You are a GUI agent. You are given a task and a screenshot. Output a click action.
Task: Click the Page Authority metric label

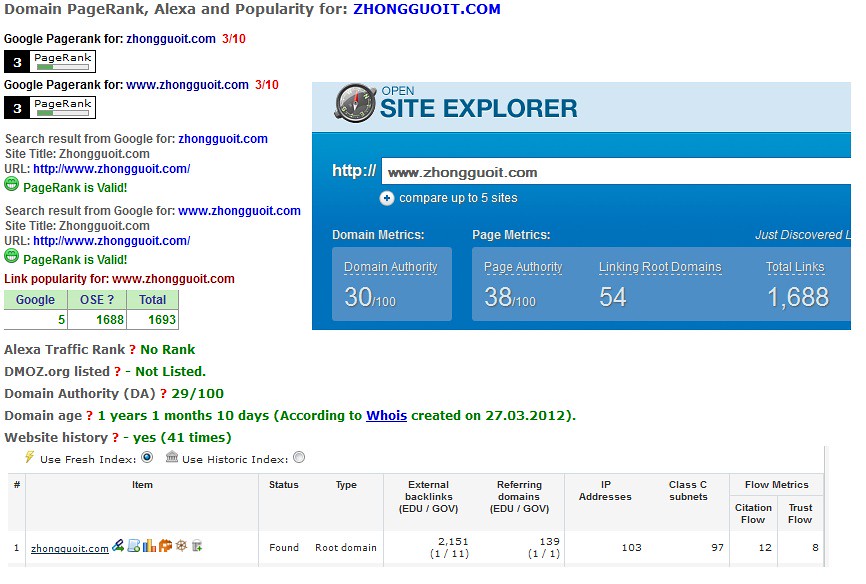coord(523,267)
